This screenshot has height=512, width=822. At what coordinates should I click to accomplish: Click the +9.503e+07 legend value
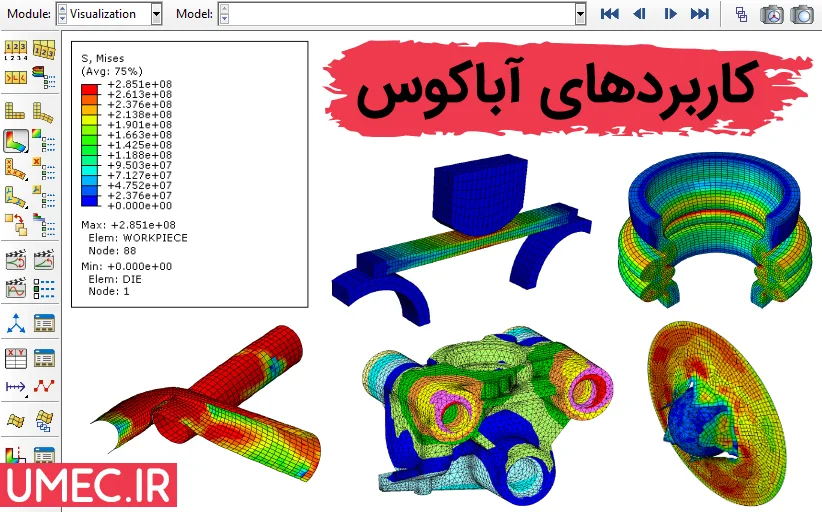139,165
